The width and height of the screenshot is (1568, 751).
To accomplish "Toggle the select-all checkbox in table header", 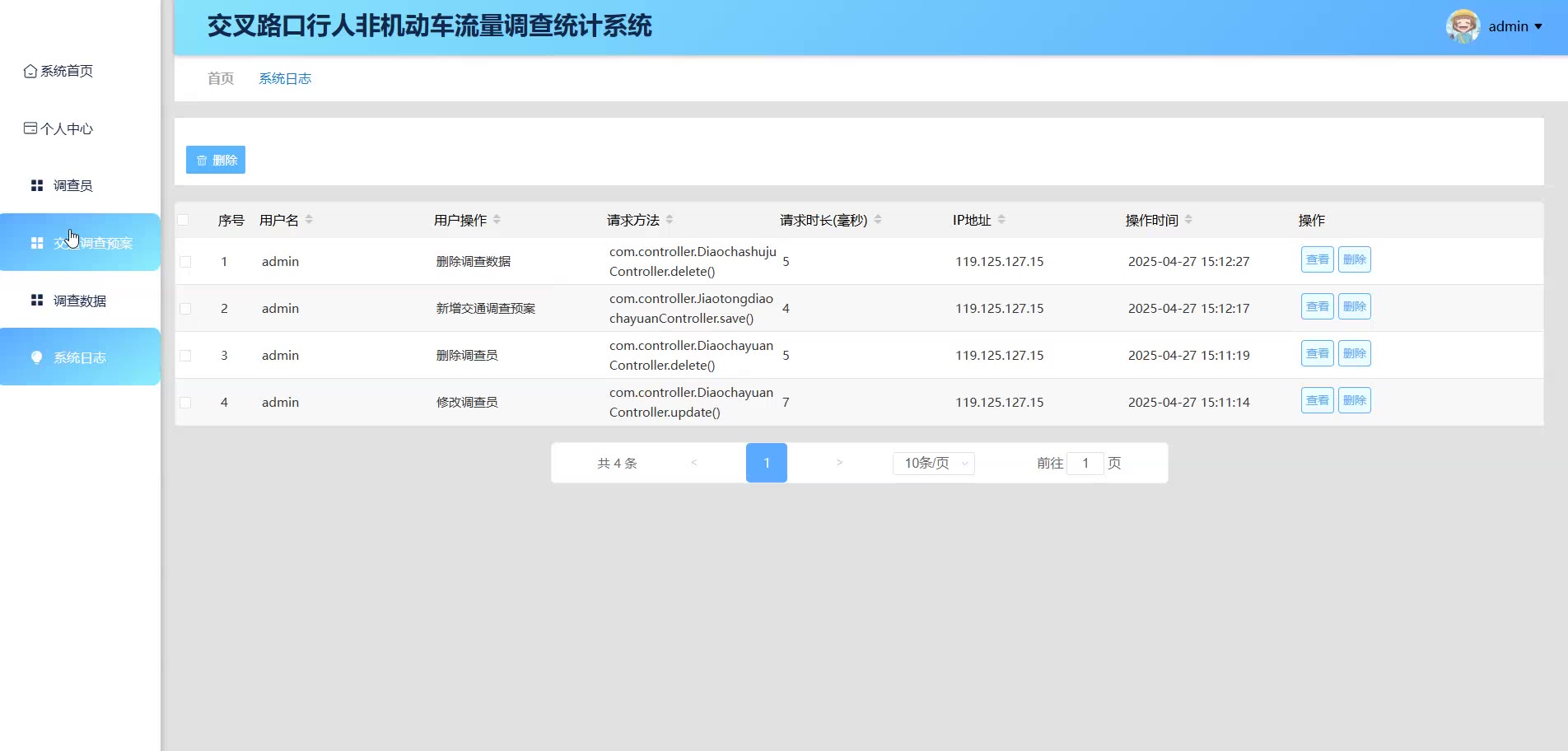I will (183, 220).
